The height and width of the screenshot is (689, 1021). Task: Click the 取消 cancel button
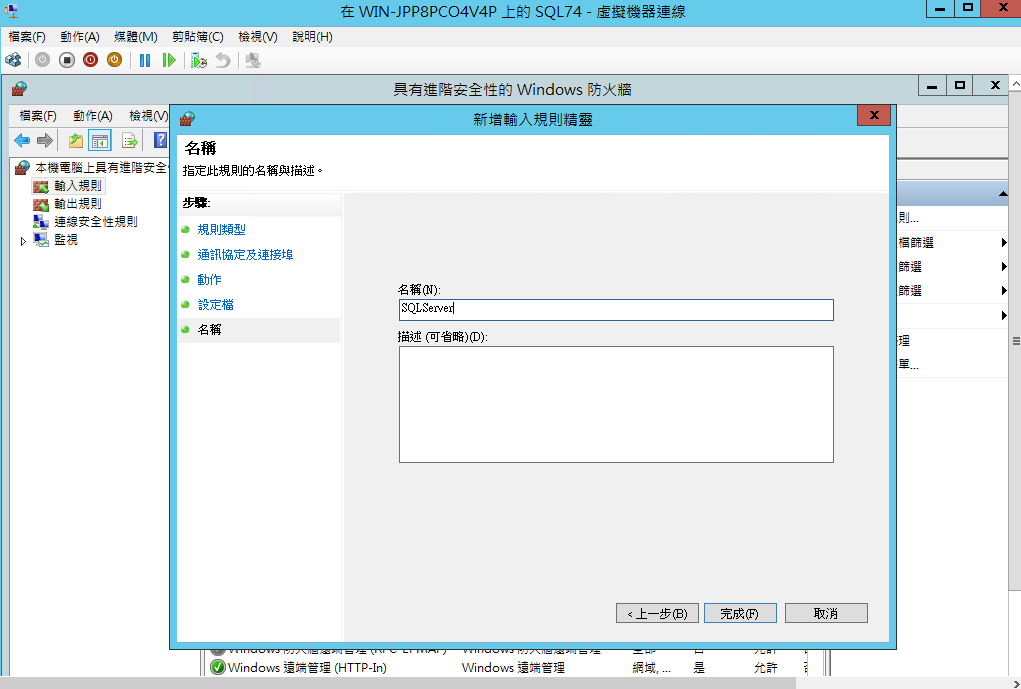coord(826,613)
